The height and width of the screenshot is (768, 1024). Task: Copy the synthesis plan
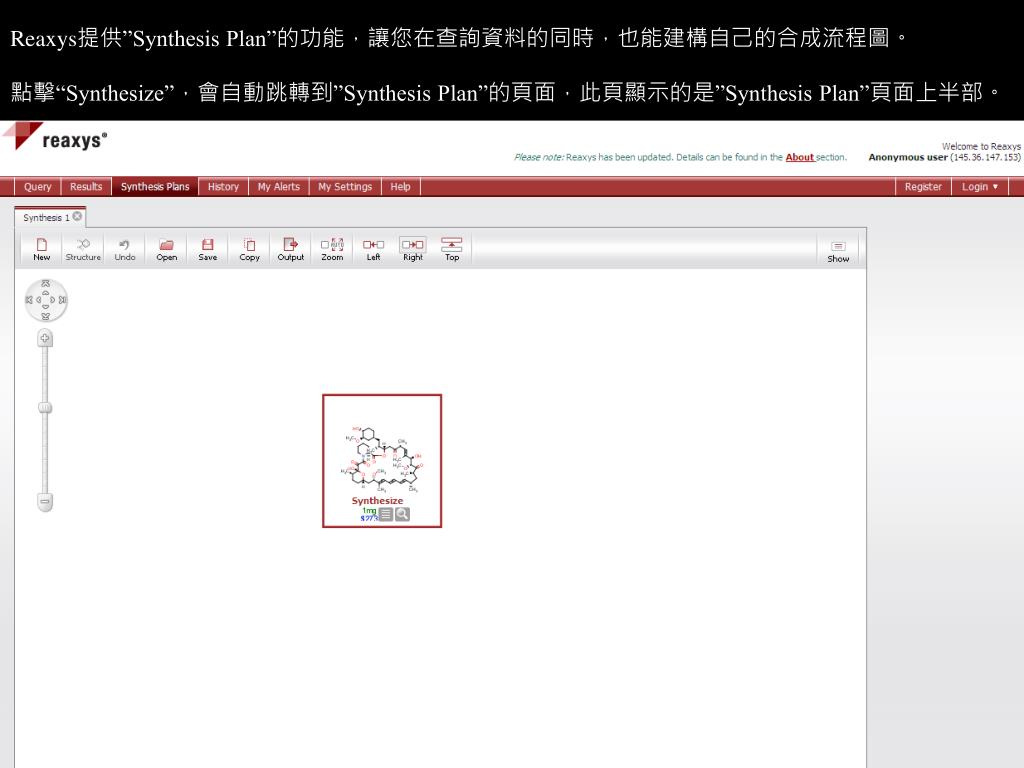[249, 249]
